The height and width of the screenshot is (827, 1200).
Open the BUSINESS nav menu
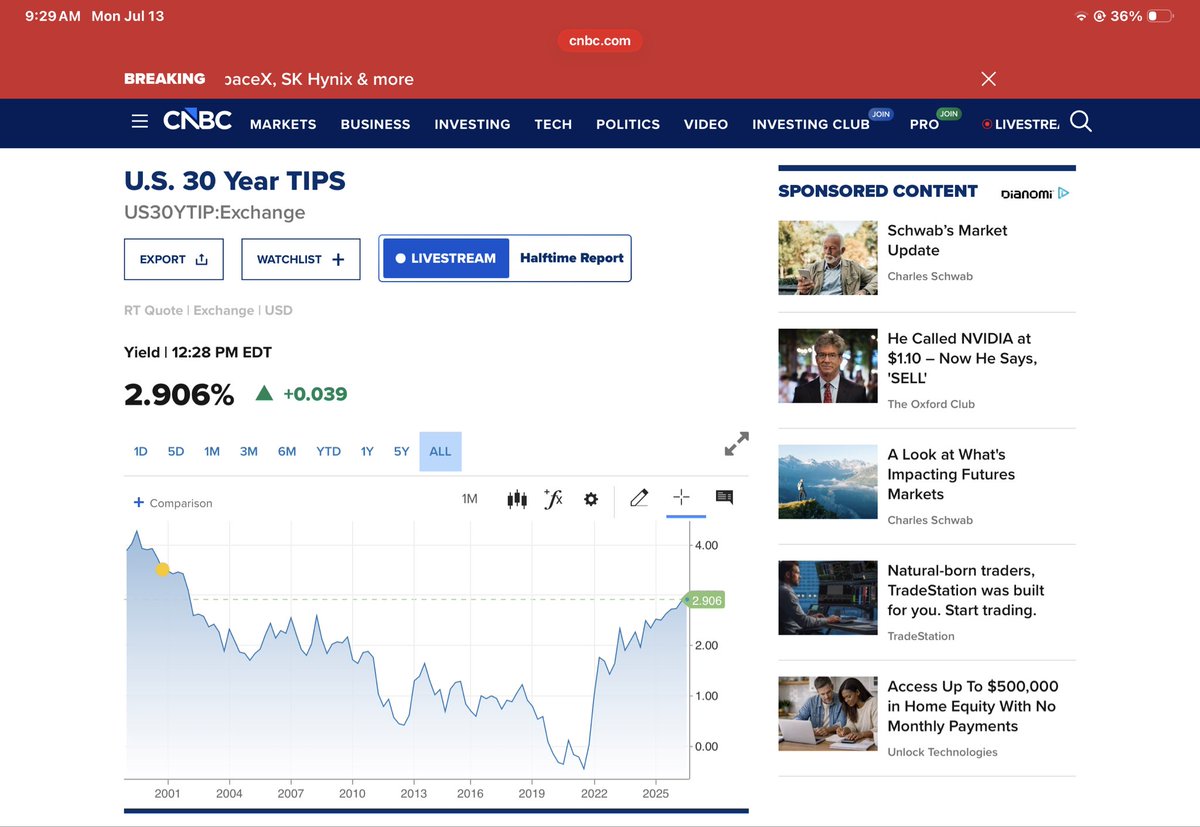375,124
